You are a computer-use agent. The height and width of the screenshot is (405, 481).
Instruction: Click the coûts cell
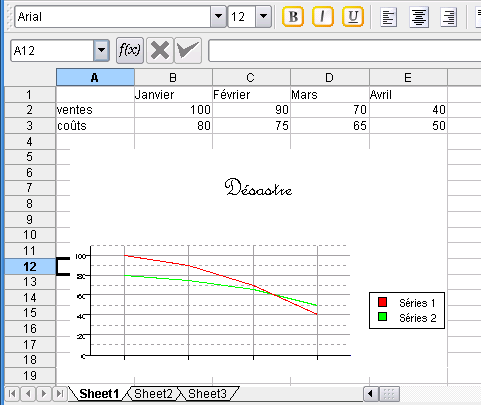tap(95, 126)
